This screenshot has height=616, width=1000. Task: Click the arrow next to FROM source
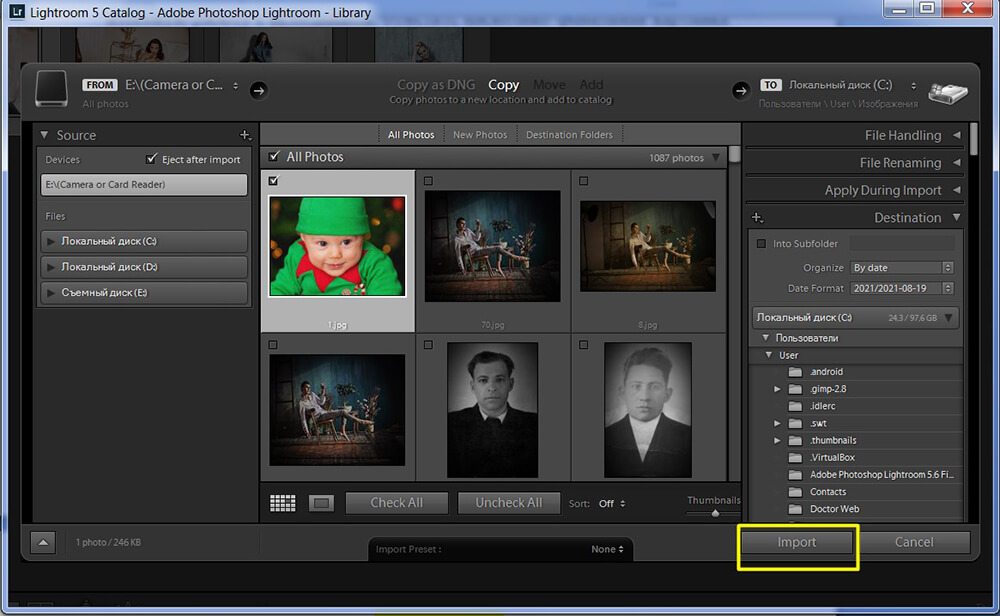258,91
